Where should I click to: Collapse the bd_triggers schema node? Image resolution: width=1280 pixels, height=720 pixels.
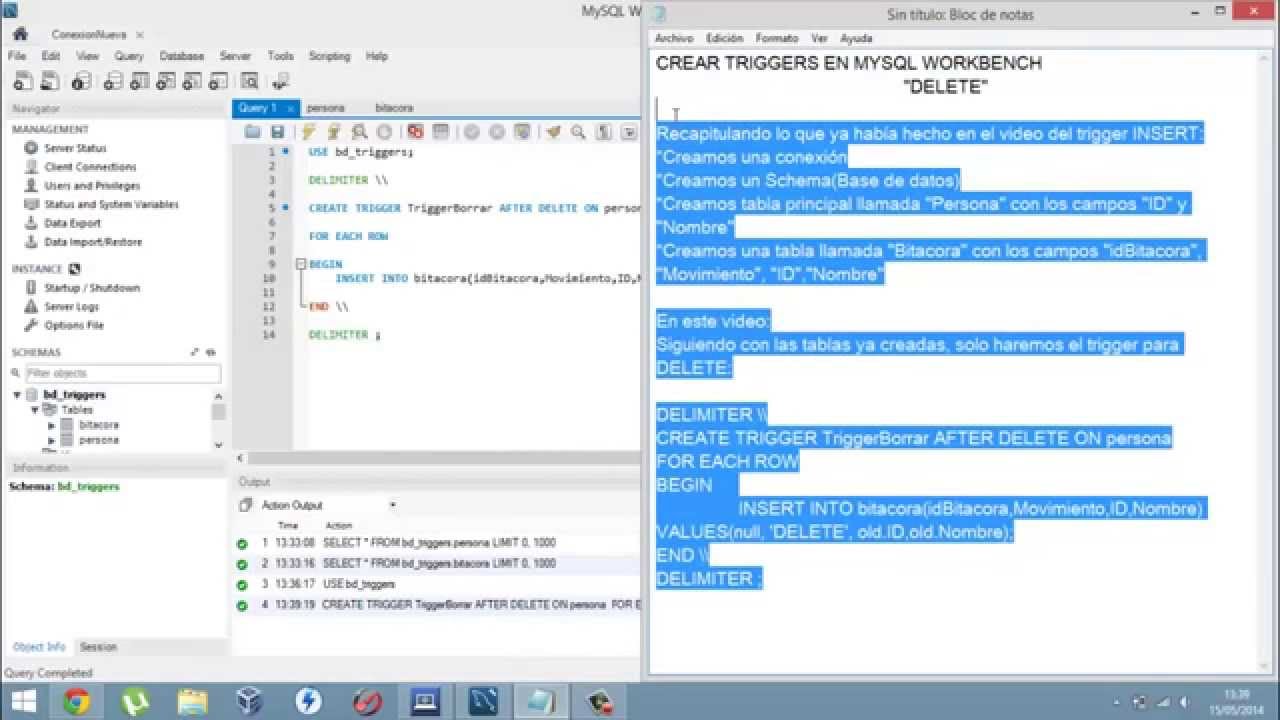[17, 395]
